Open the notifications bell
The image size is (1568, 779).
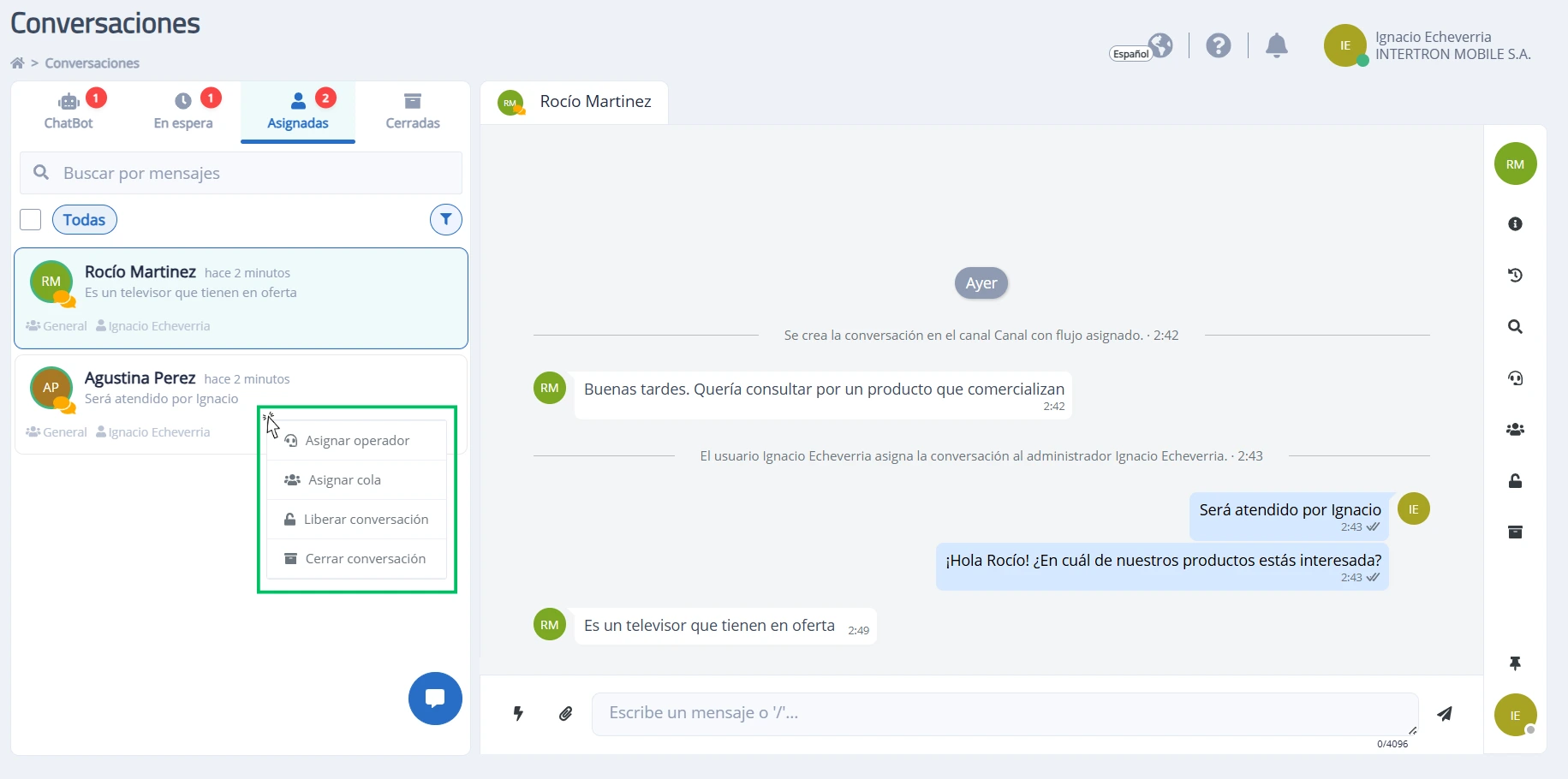pyautogui.click(x=1276, y=45)
